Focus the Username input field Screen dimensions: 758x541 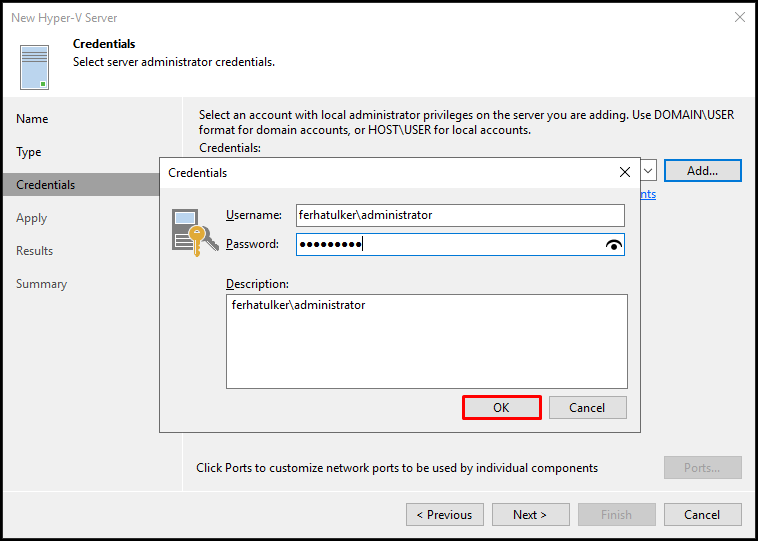coord(460,215)
